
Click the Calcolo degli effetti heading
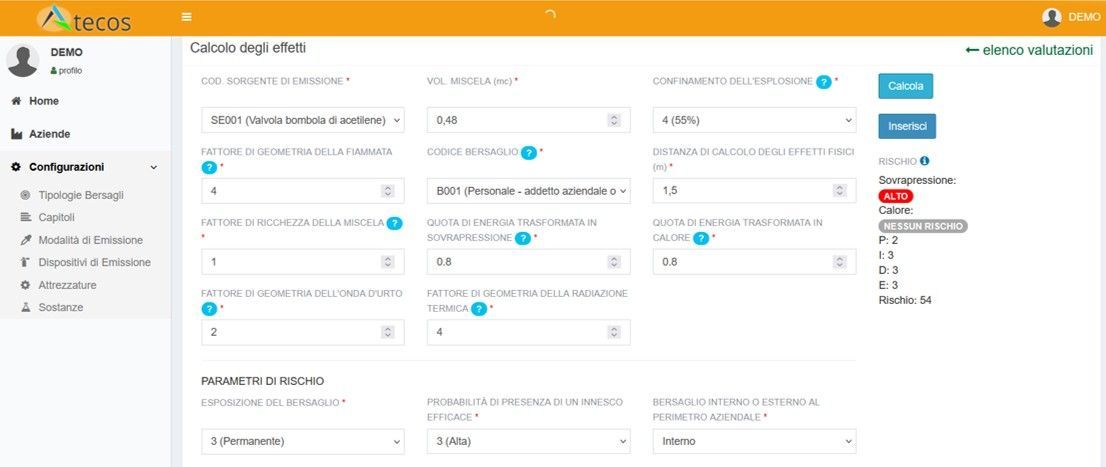[248, 48]
